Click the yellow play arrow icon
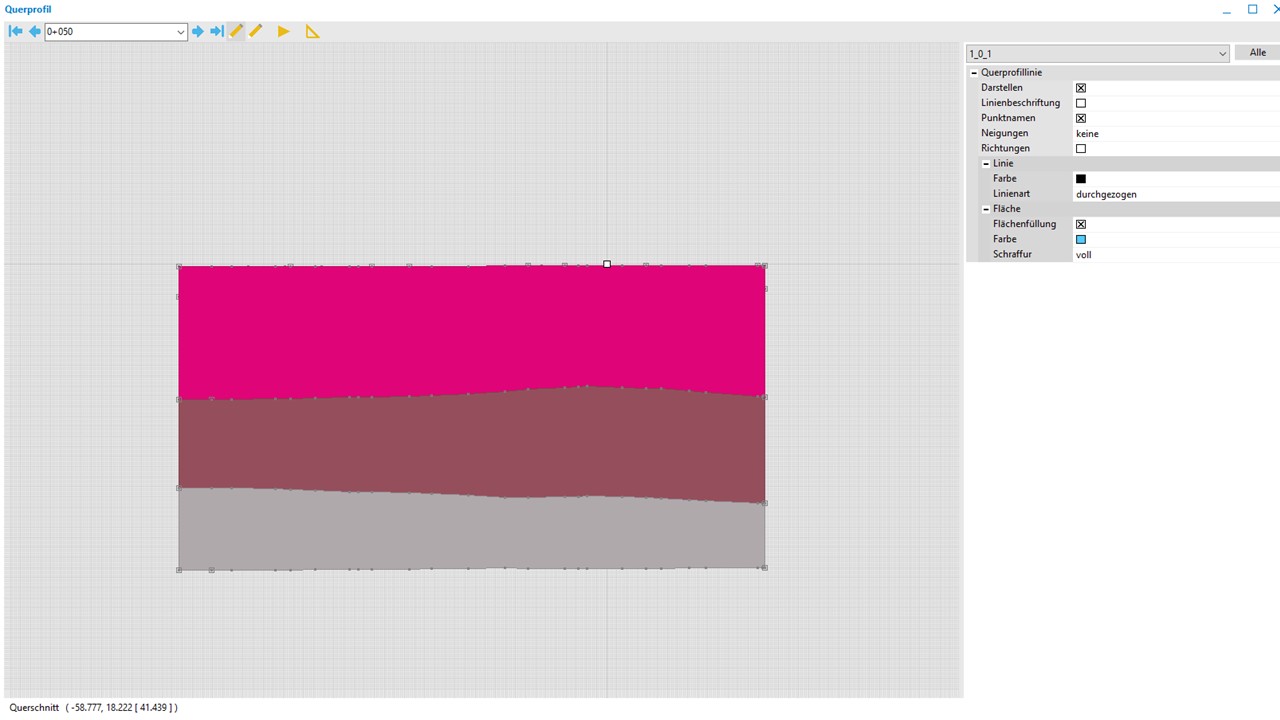This screenshot has height=720, width=1280. [x=284, y=31]
